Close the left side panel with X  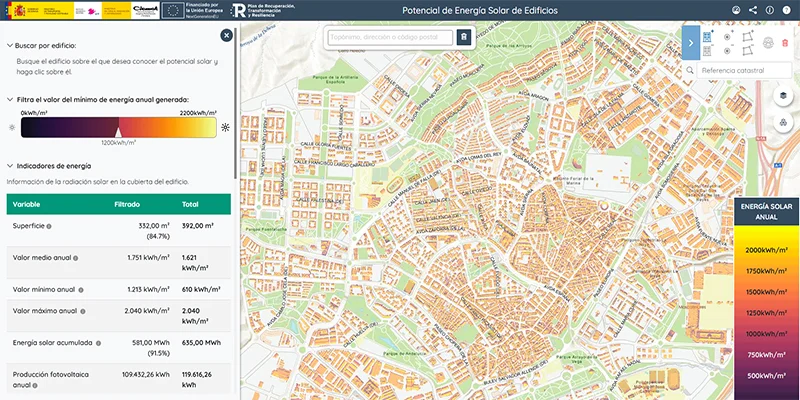(227, 35)
